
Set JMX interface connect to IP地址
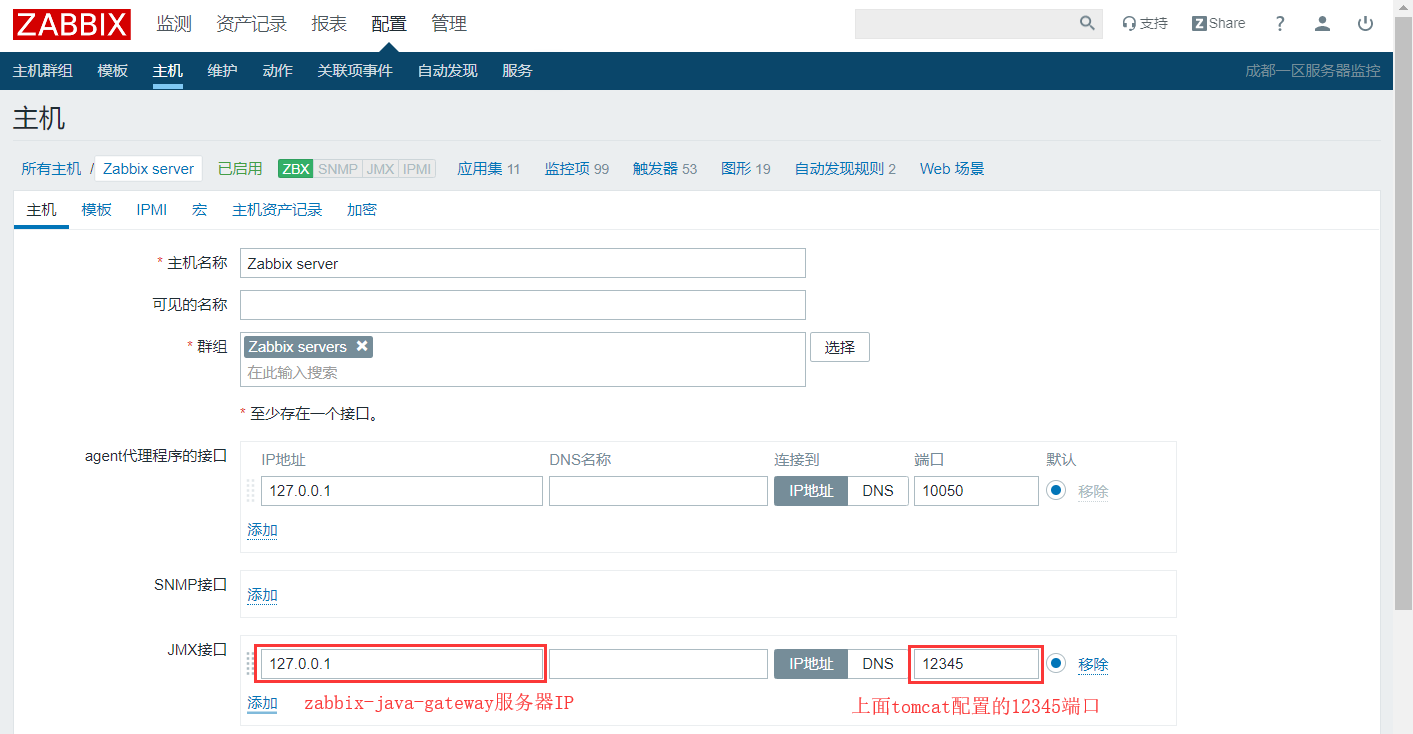point(811,664)
